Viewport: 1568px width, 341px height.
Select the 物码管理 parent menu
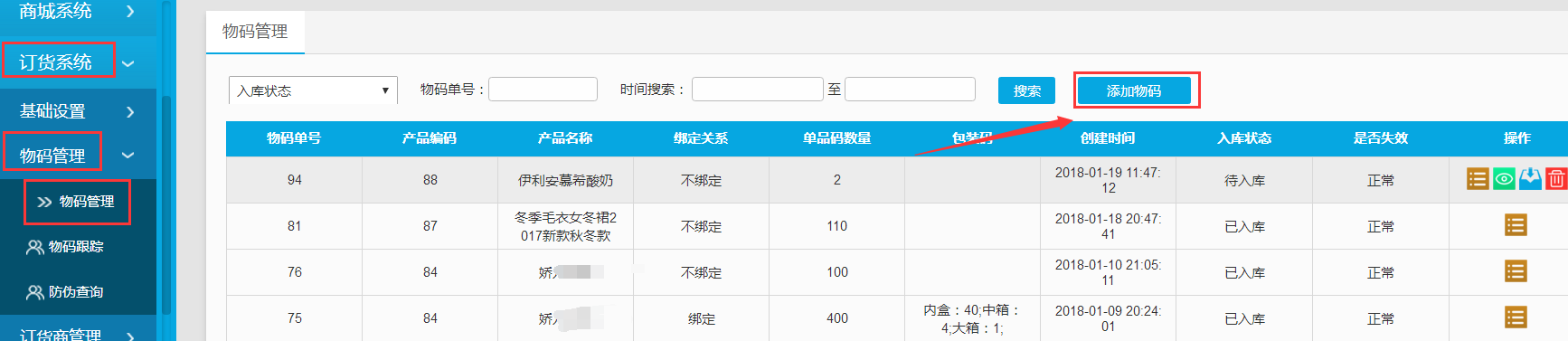[x=52, y=156]
